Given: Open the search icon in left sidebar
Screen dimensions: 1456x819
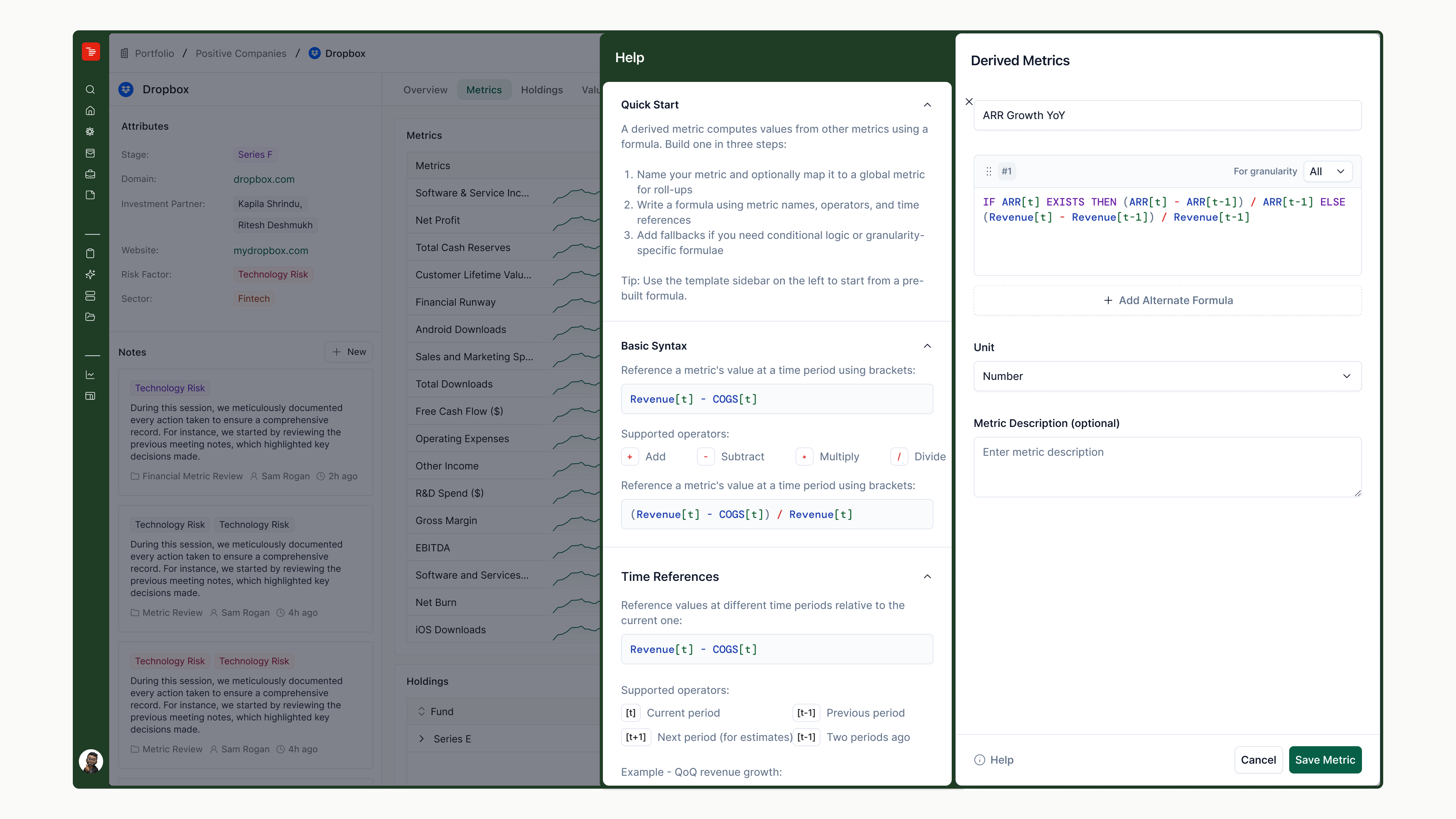Looking at the screenshot, I should [91, 89].
